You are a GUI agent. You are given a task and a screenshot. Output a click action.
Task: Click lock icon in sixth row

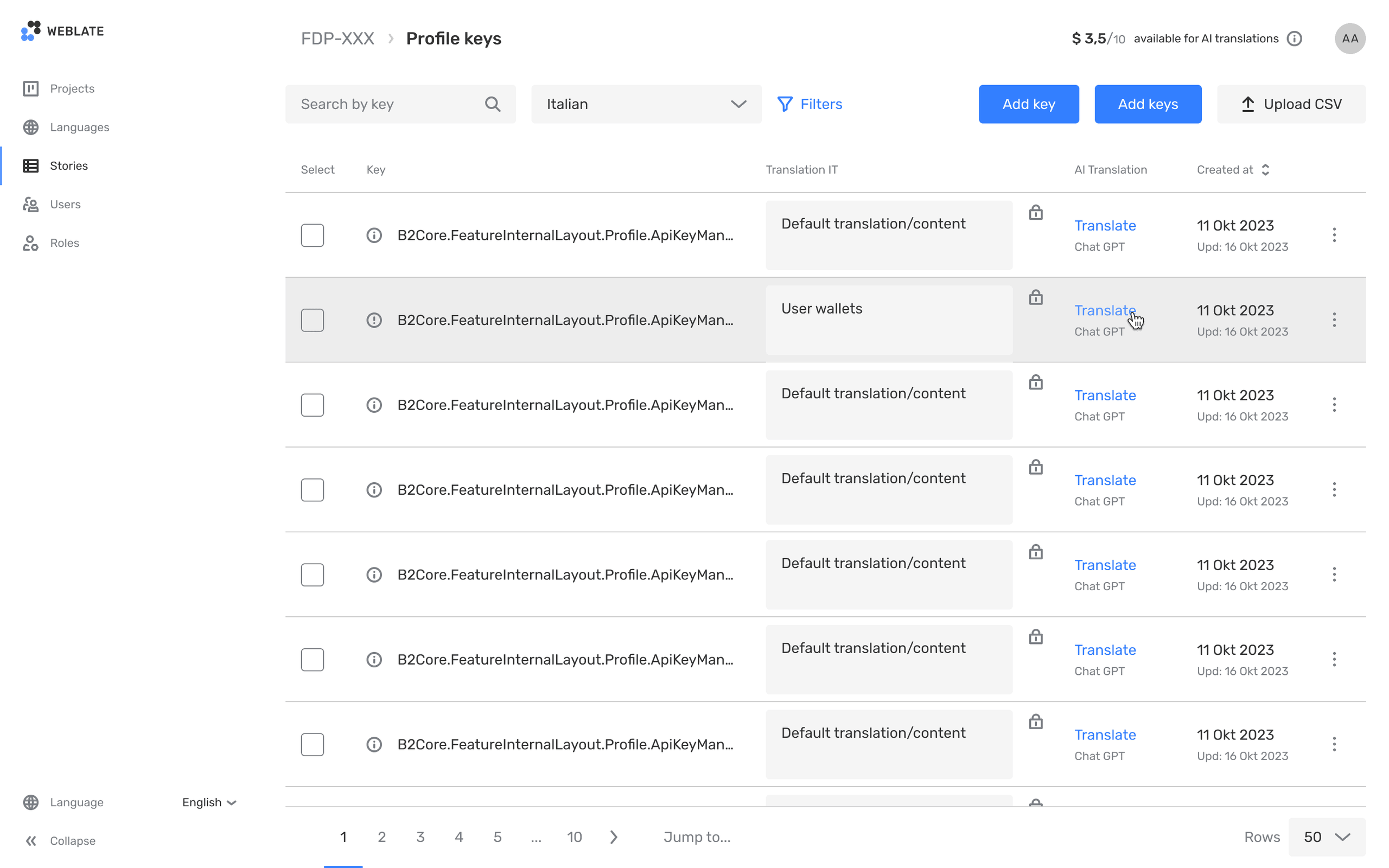coord(1035,637)
